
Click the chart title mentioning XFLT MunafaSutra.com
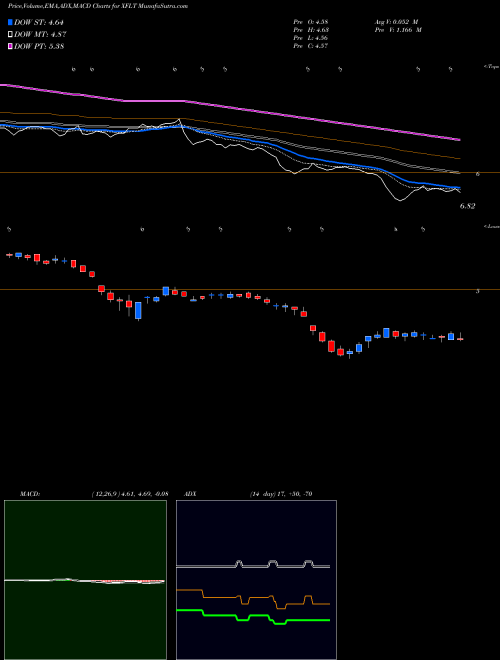pyautogui.click(x=98, y=6)
